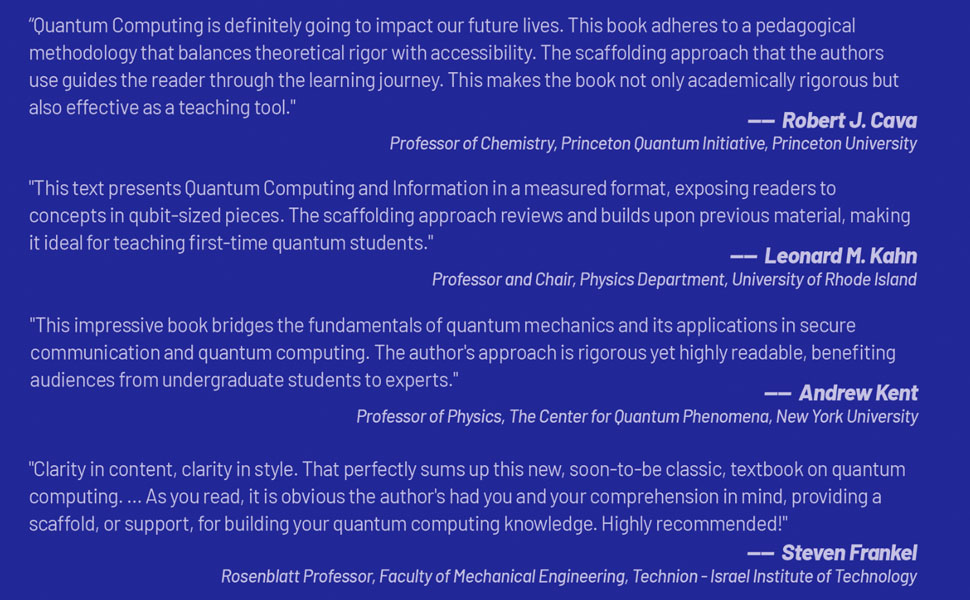
Task: Click the words University of Rhode Island
Action: point(824,279)
